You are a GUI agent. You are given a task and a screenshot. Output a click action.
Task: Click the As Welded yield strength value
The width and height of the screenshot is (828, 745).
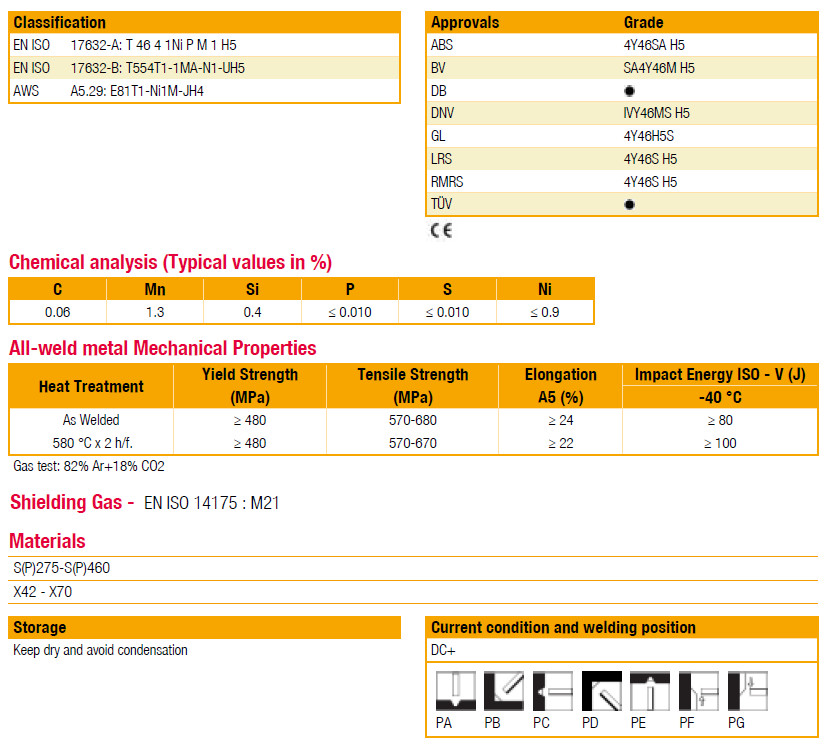coord(249,421)
